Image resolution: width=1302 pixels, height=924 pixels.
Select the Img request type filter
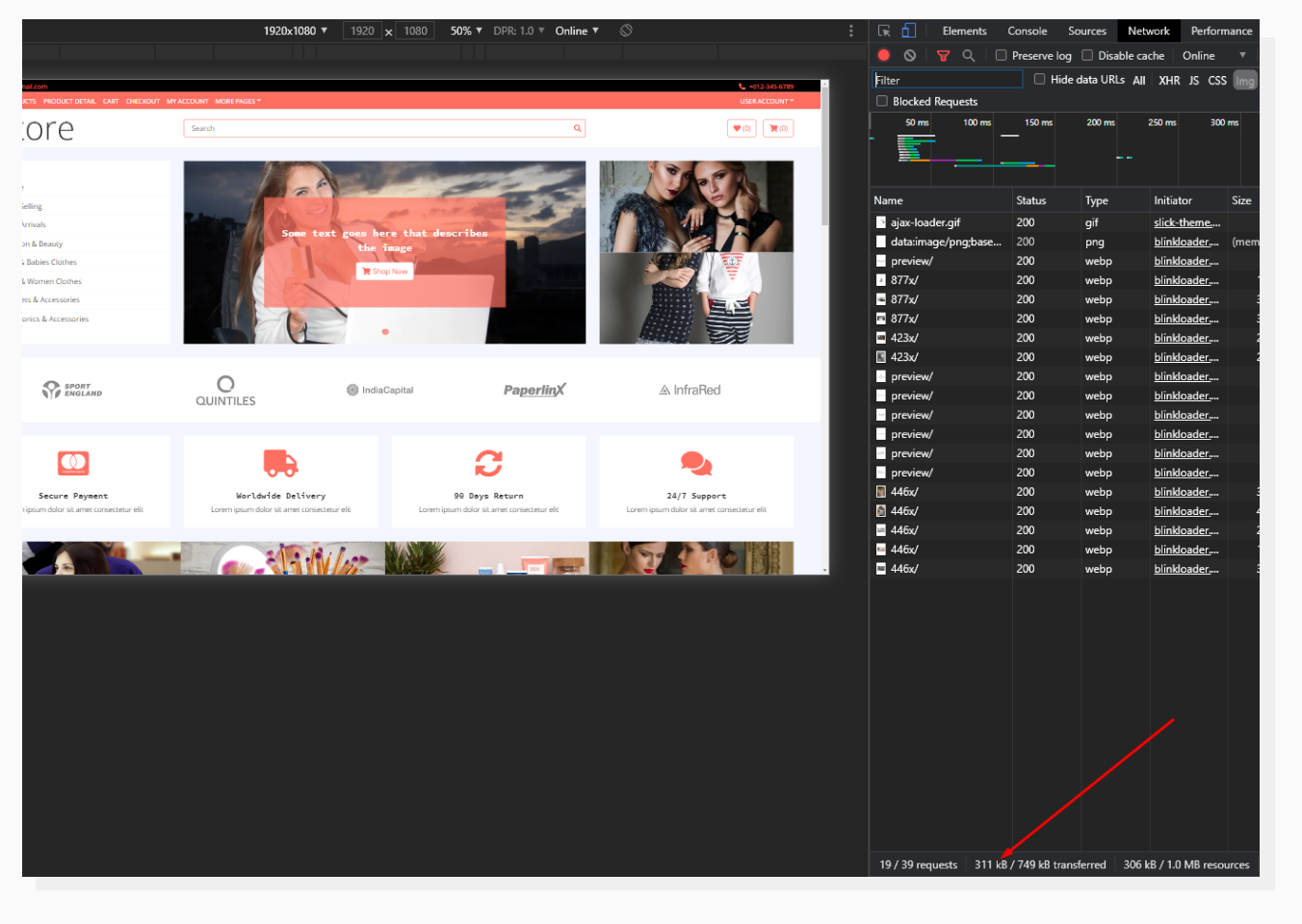(1245, 80)
